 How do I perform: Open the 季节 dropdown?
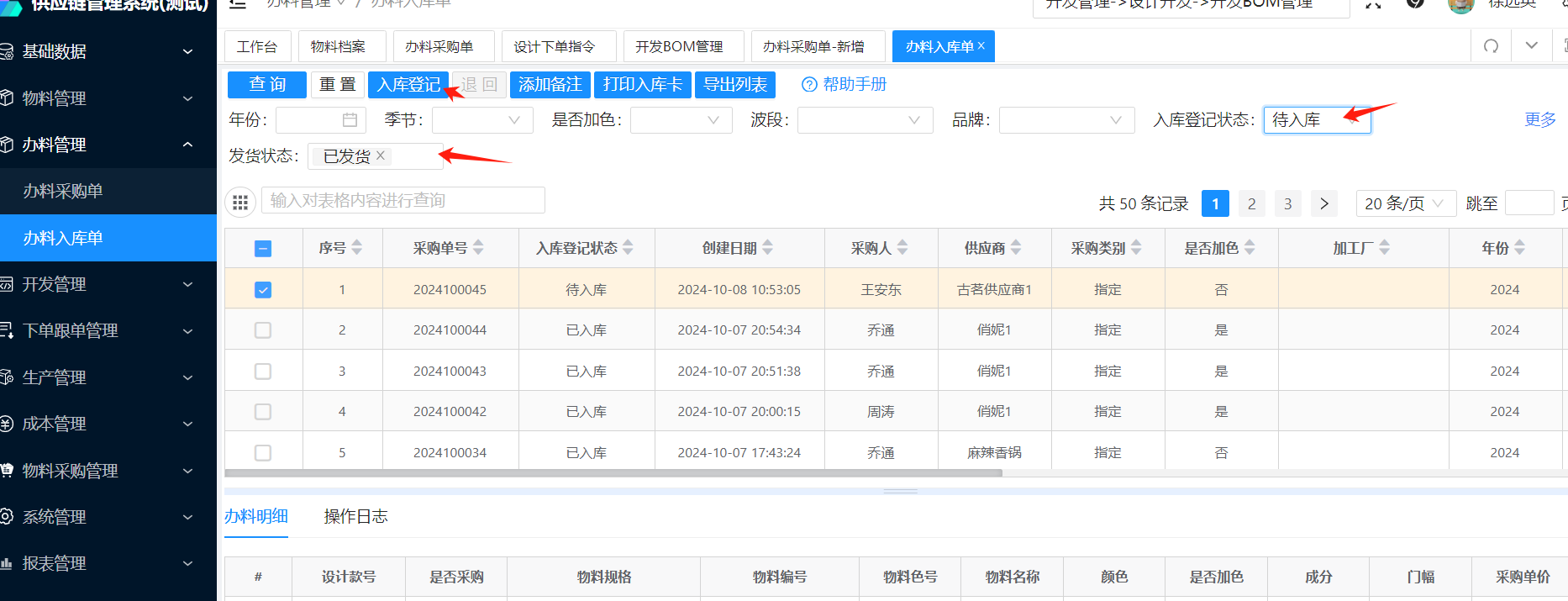point(482,120)
